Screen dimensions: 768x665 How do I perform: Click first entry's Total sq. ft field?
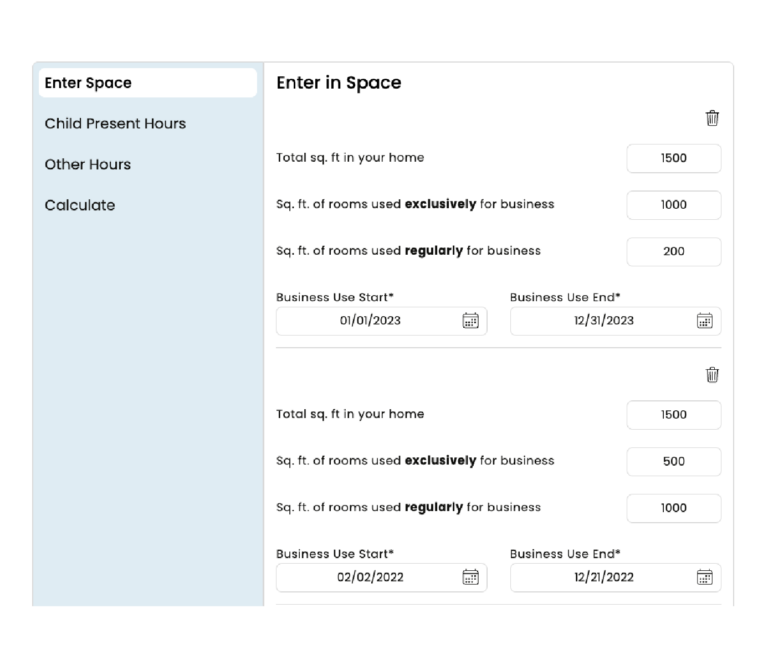(x=673, y=158)
